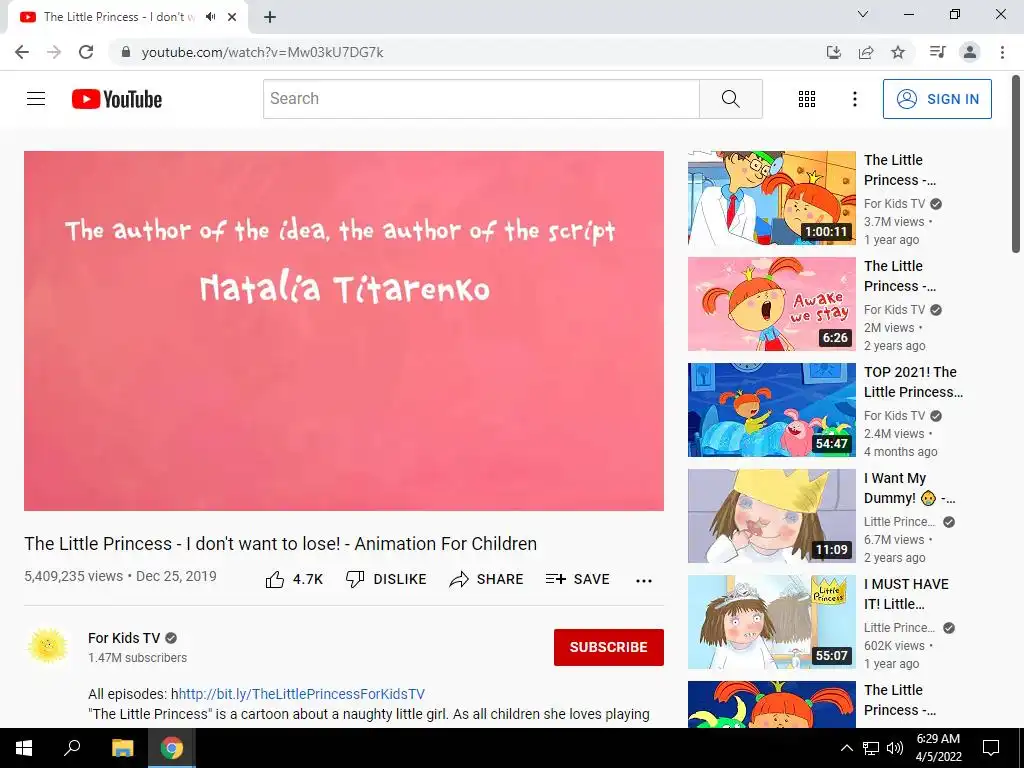Open the I Want My Dummy! video title

[909, 488]
